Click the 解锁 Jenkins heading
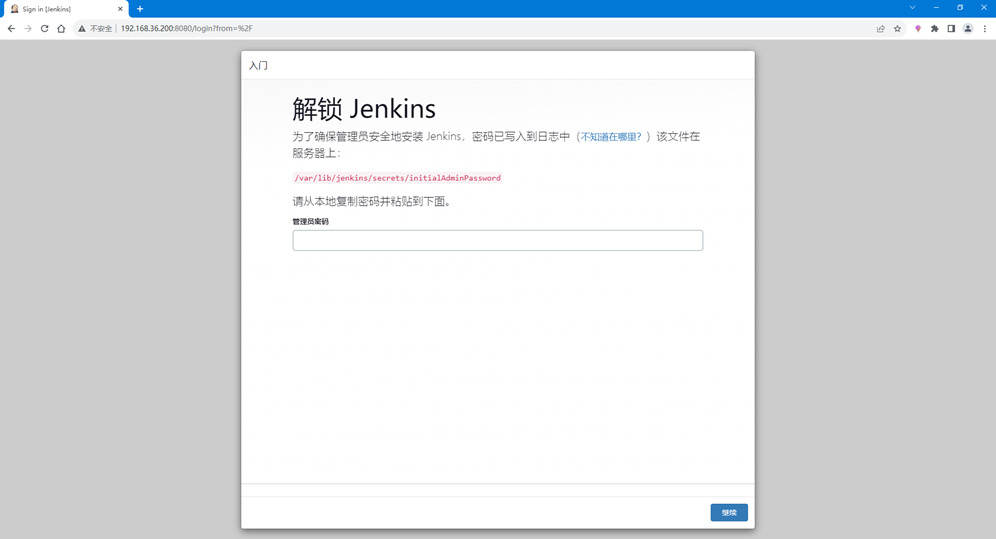Screen dimensions: 996x539 point(364,109)
